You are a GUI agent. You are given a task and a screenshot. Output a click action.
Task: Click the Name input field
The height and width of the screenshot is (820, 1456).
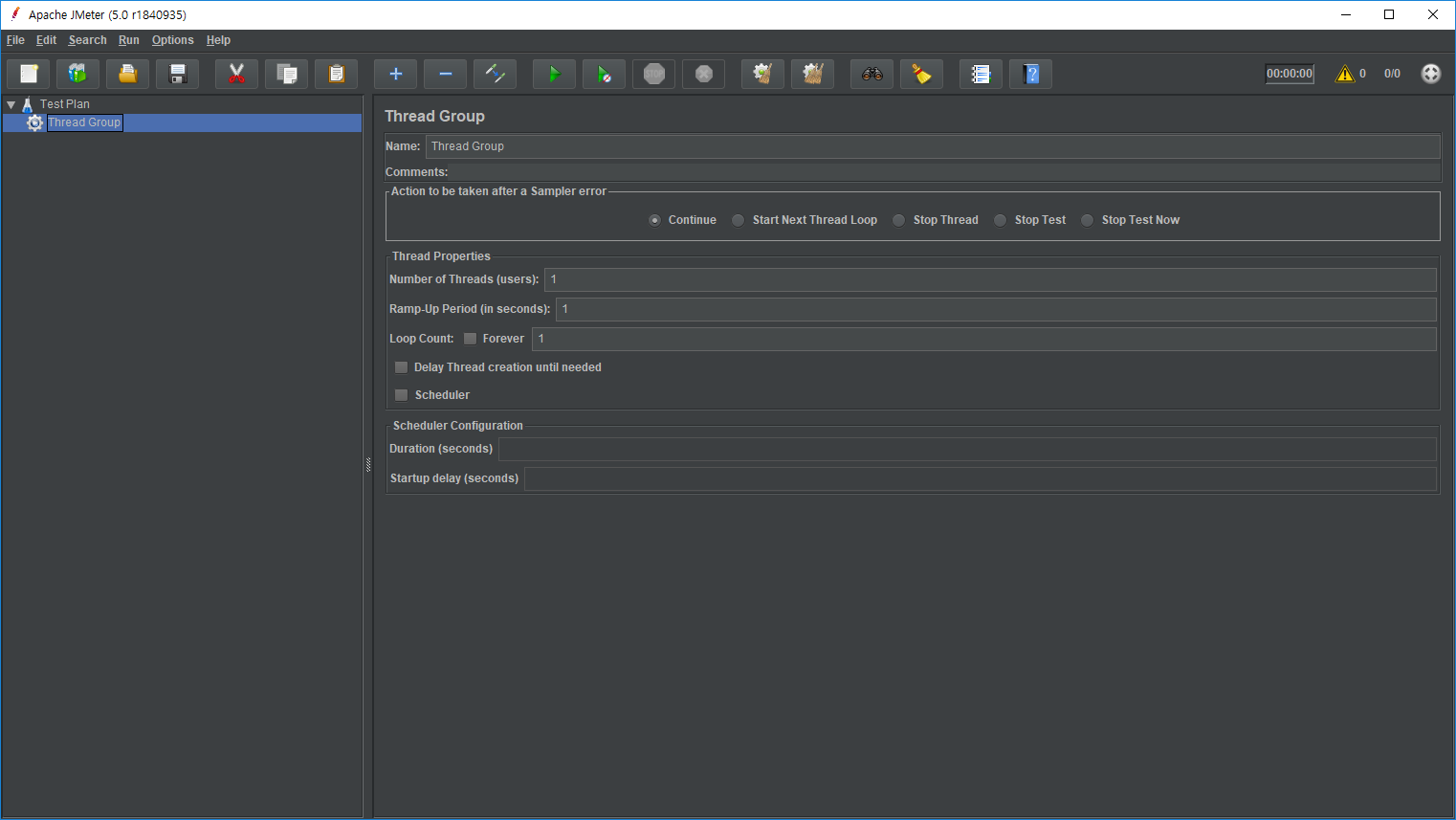933,146
